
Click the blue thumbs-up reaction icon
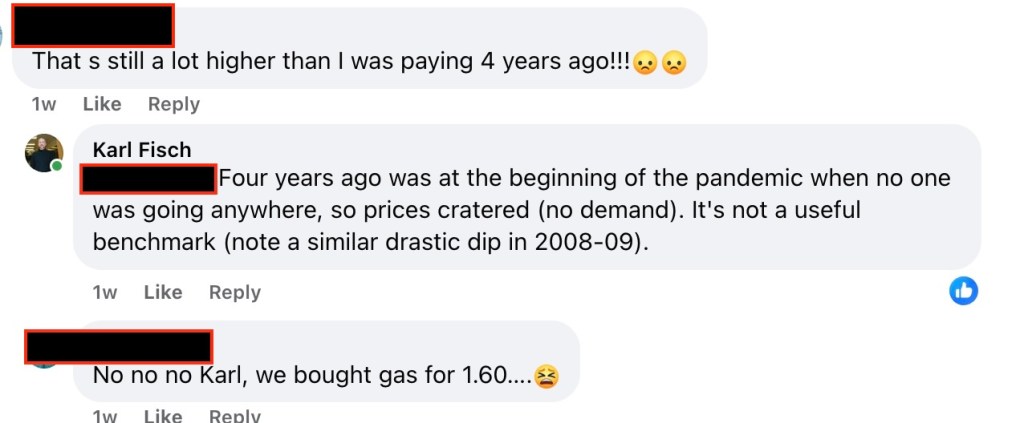pos(963,291)
